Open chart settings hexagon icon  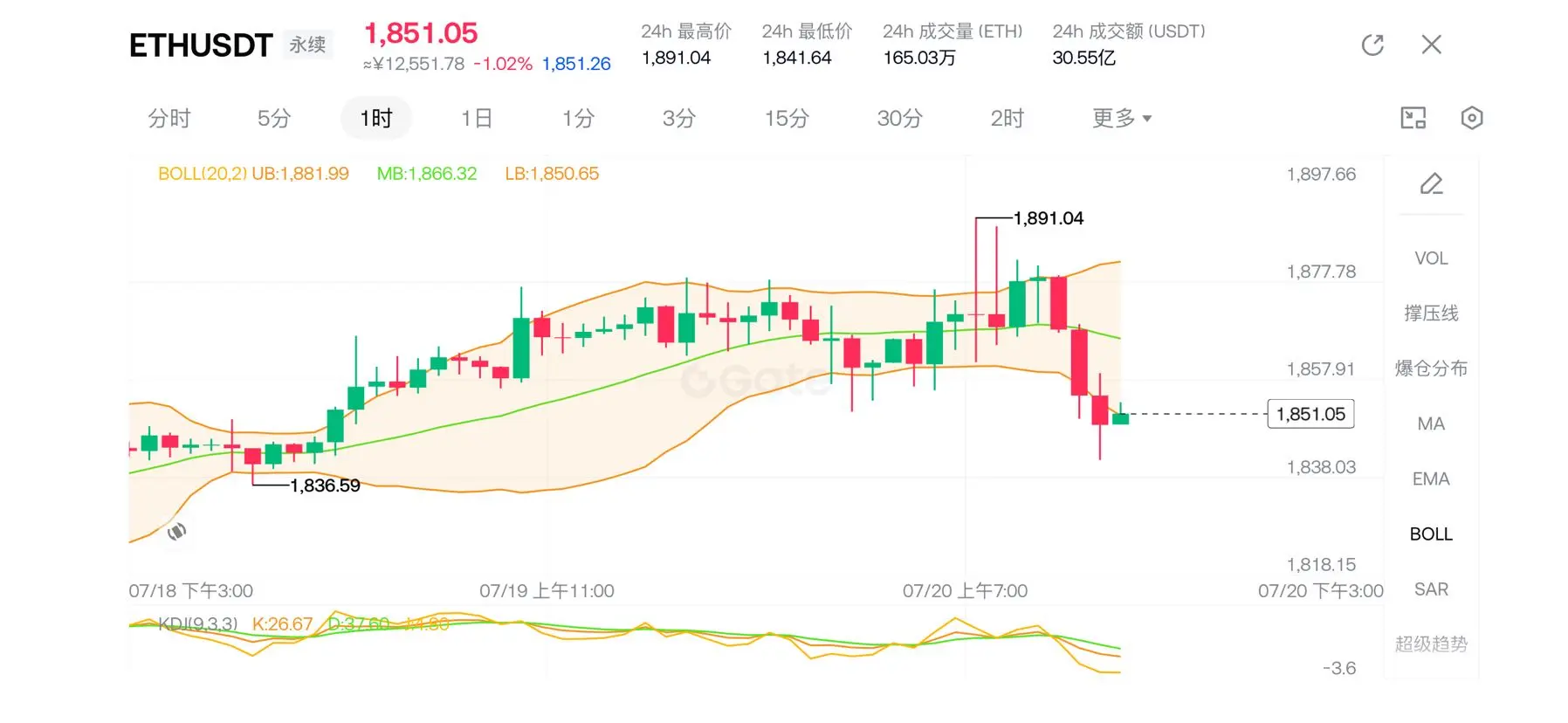click(x=1472, y=118)
